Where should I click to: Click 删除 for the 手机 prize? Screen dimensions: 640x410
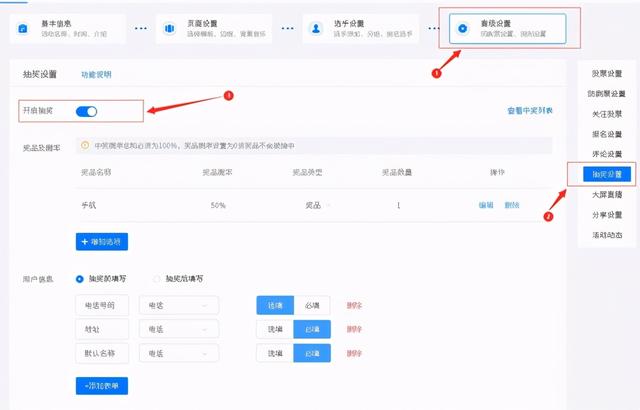click(x=512, y=205)
